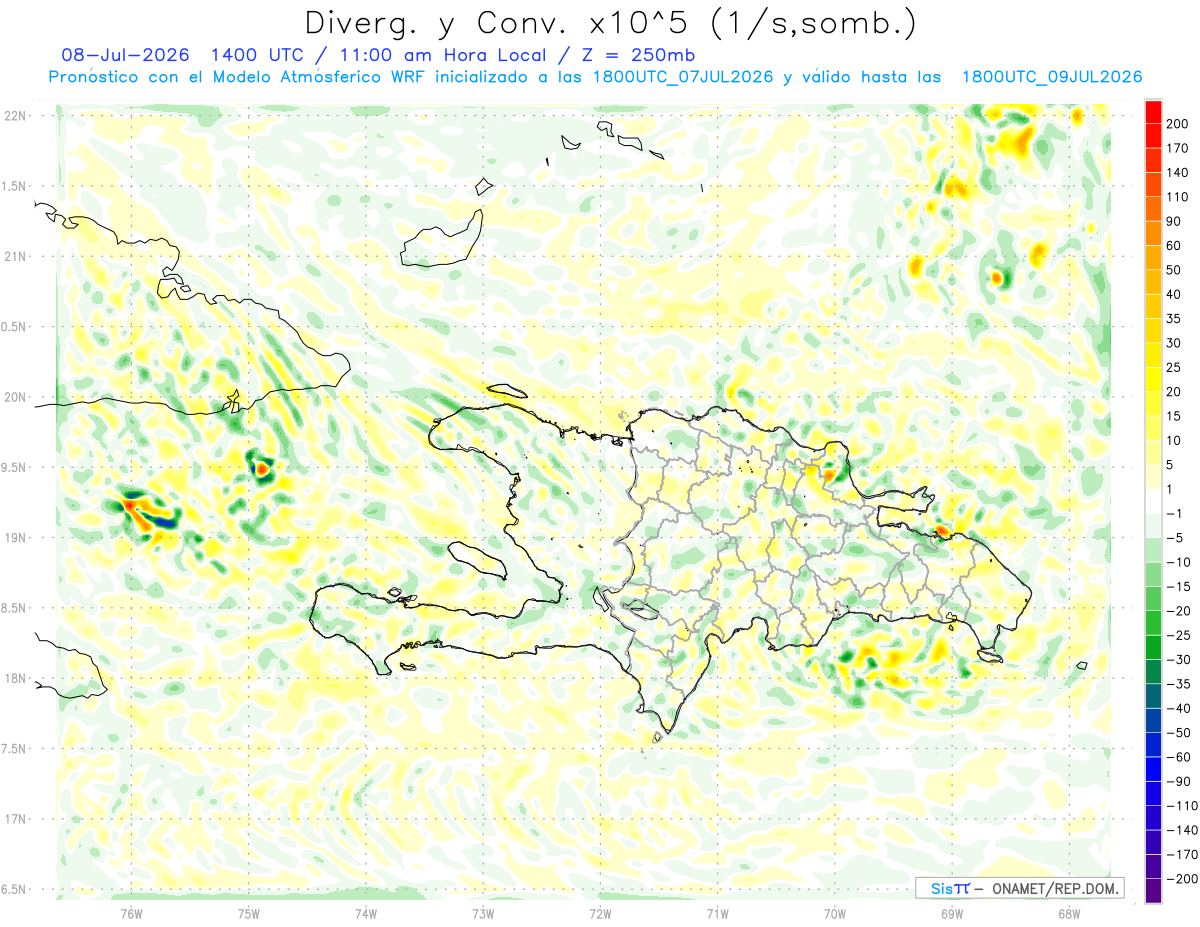Click the positive "25" colorbar label
Viewport: 1200px width, 927px height.
[1176, 367]
